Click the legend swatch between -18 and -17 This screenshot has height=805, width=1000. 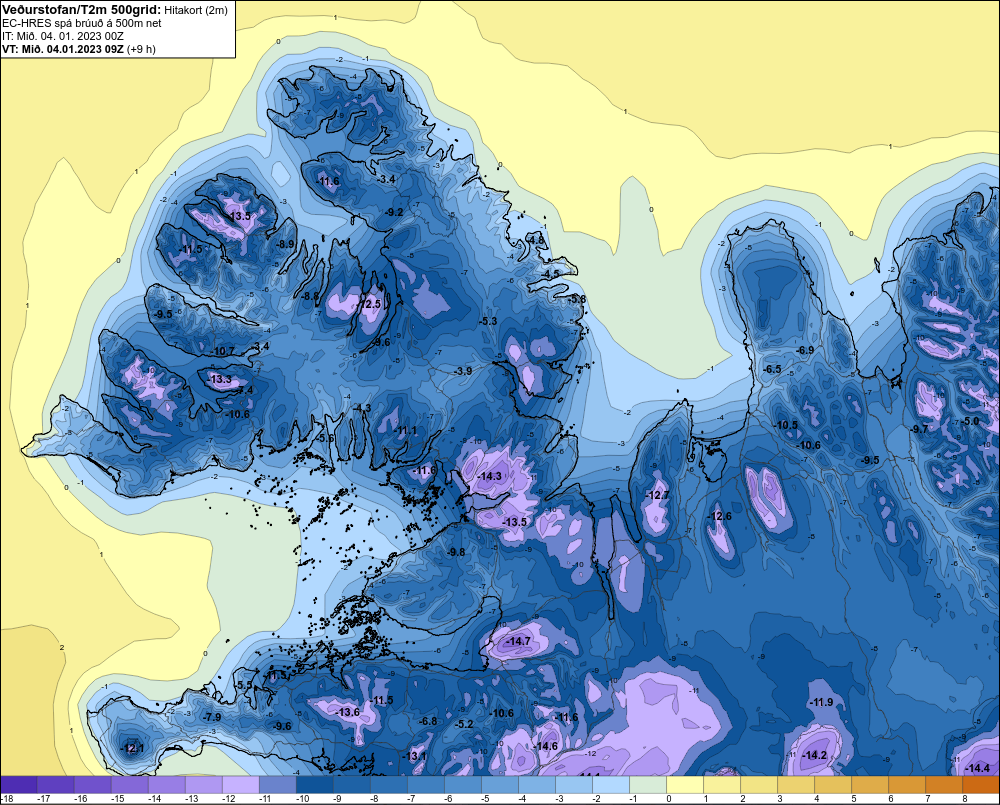[x=18, y=784]
